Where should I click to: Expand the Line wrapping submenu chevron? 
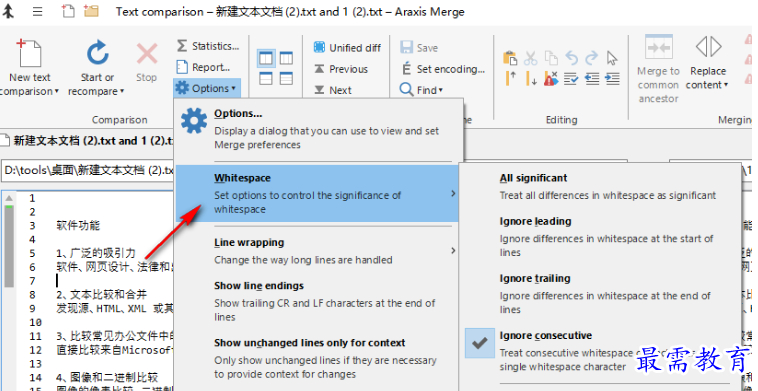tap(453, 250)
